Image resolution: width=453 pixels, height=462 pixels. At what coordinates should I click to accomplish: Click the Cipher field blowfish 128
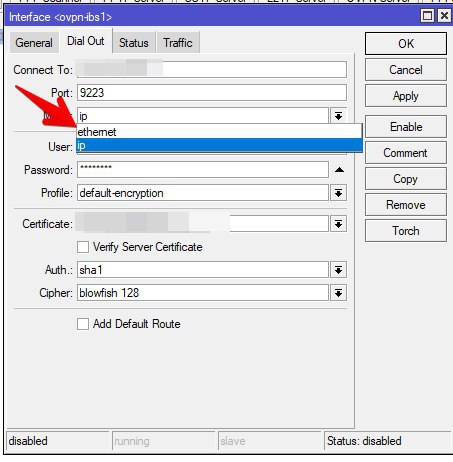203,293
